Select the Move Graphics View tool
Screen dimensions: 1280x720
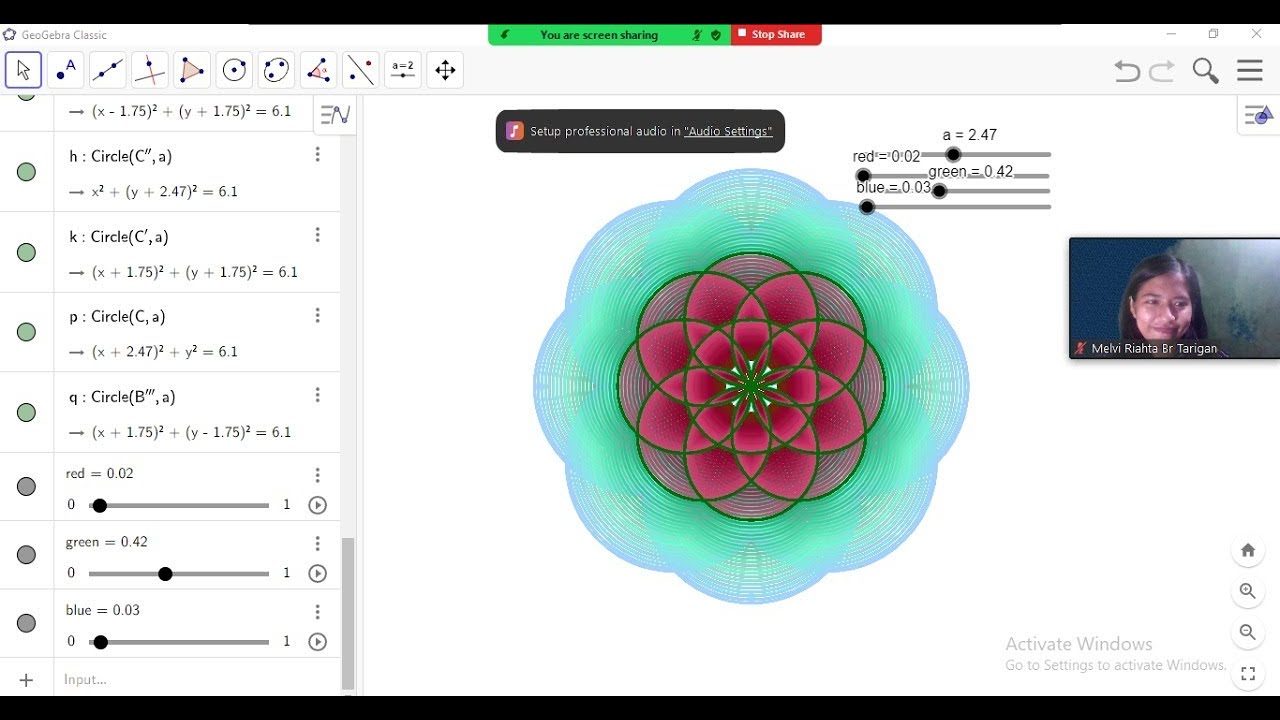click(x=445, y=70)
